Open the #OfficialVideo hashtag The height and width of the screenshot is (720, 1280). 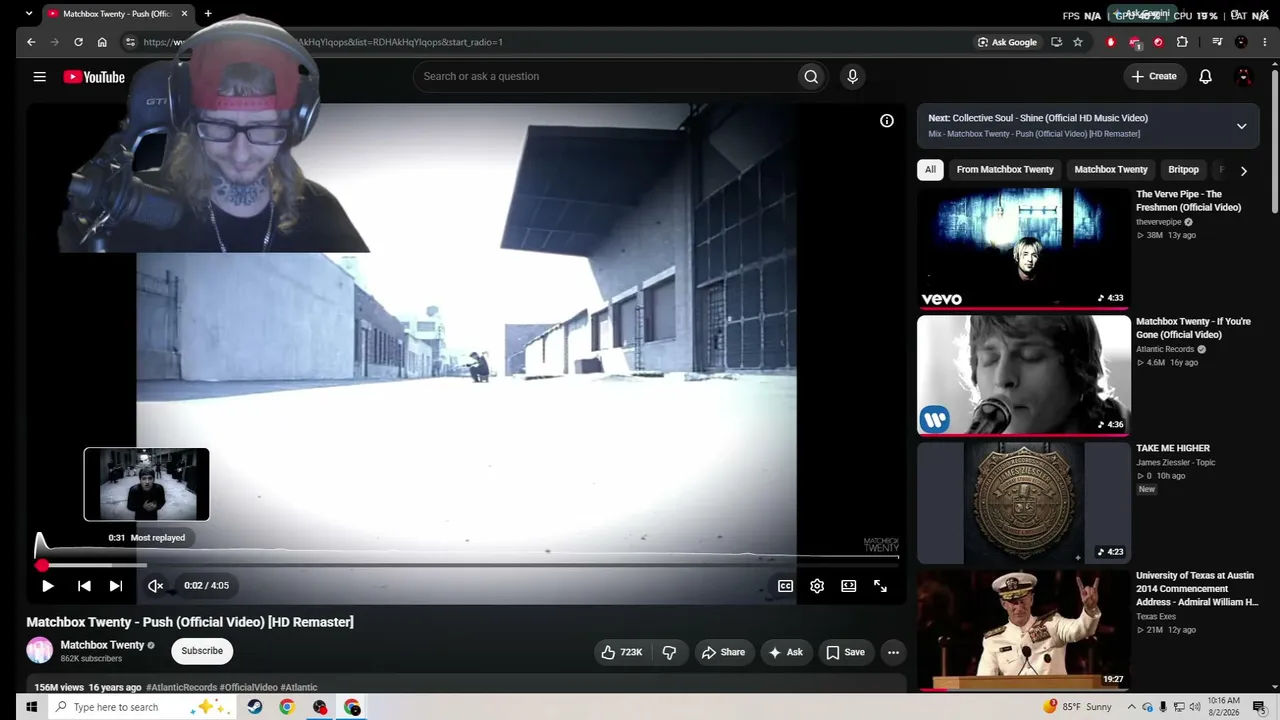point(248,687)
